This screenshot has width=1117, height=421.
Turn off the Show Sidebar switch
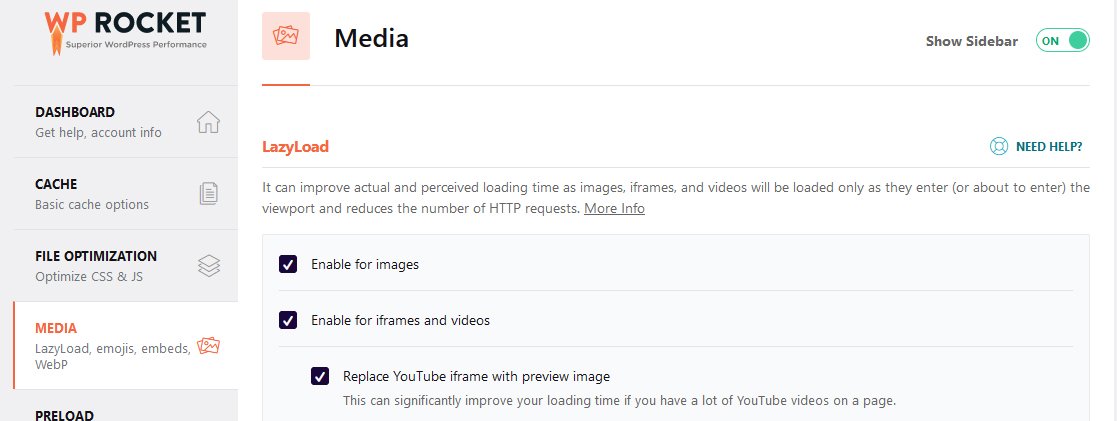[1062, 41]
